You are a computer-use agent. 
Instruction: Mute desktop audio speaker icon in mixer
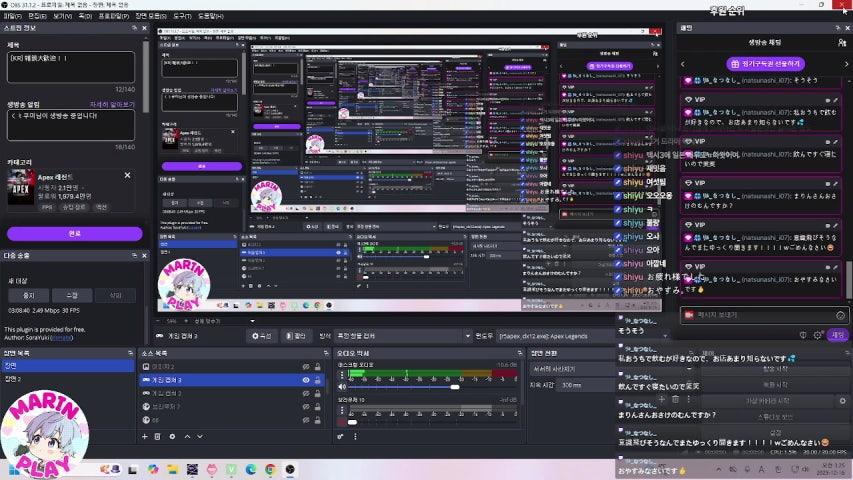pyautogui.click(x=341, y=387)
